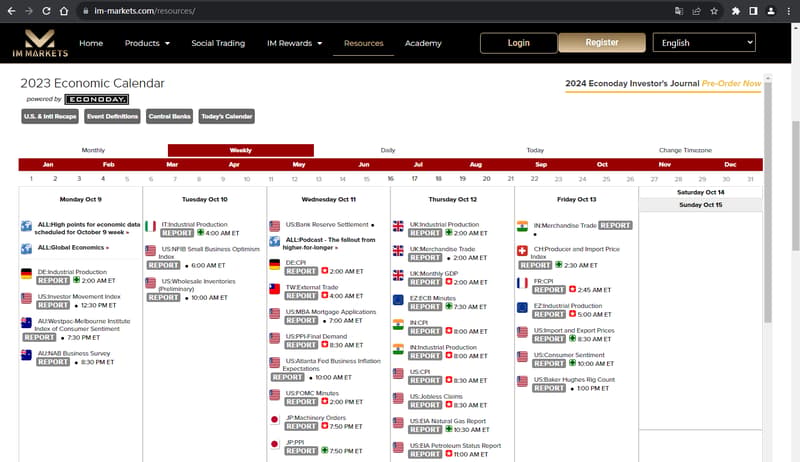The image size is (800, 462).
Task: Click the Italian flag beside IT:Industrial Production
Action: point(150,226)
